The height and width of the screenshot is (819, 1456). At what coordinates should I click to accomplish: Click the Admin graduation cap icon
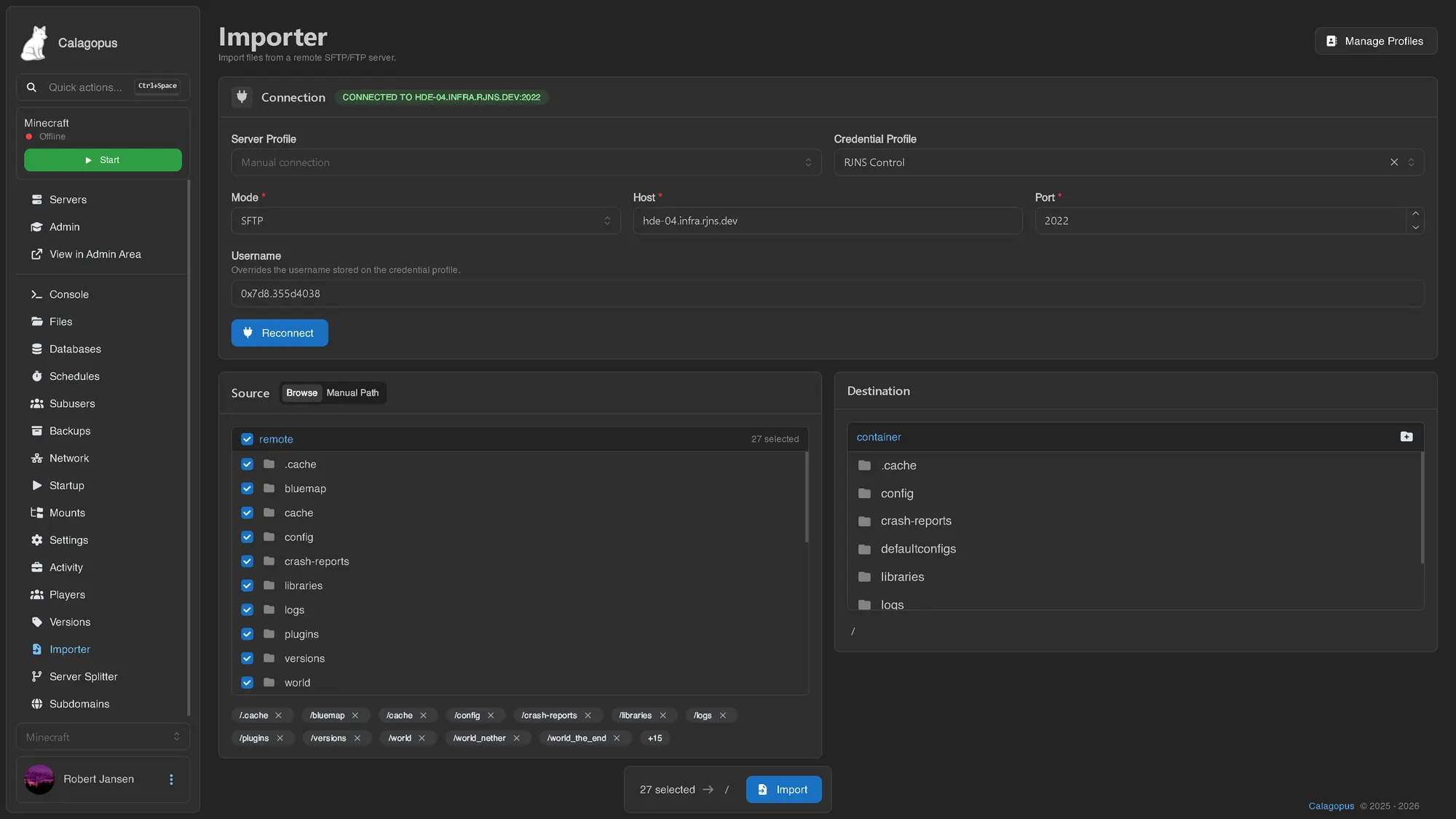[36, 227]
